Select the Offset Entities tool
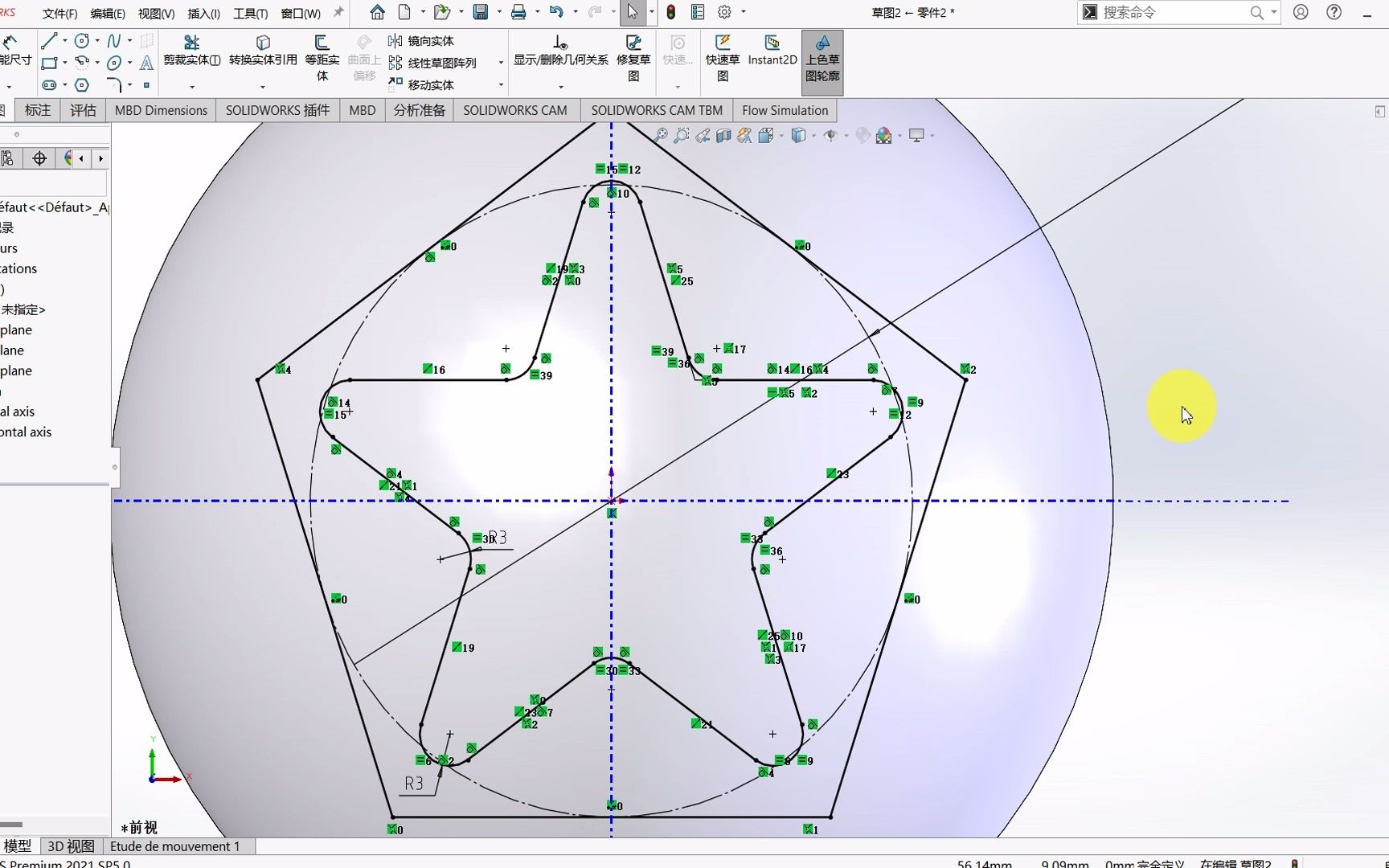Screen dimensions: 1389x868 tap(322, 48)
